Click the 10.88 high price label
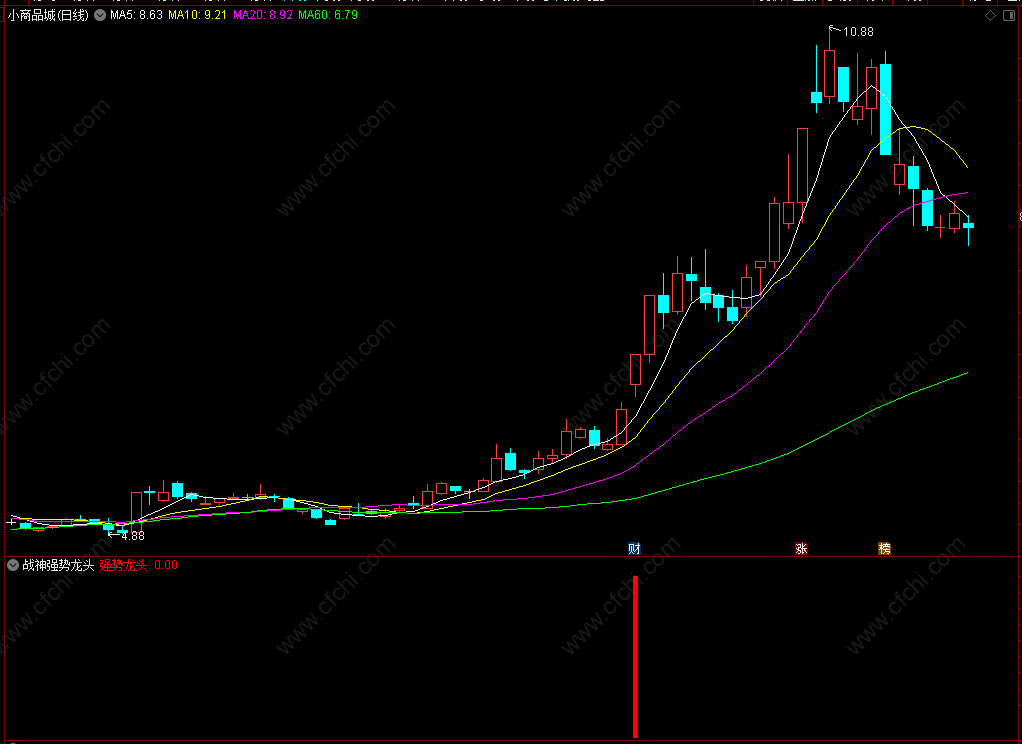The width and height of the screenshot is (1022, 744). pyautogui.click(x=858, y=31)
